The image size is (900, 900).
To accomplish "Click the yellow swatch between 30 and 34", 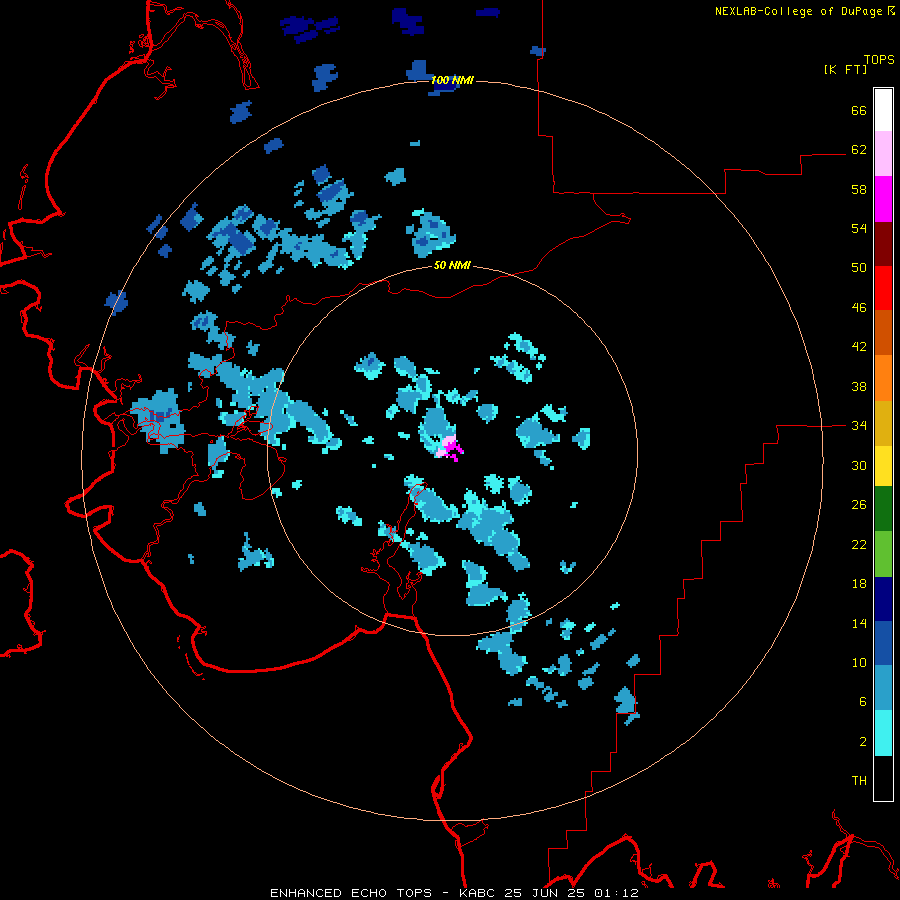I will (x=883, y=465).
